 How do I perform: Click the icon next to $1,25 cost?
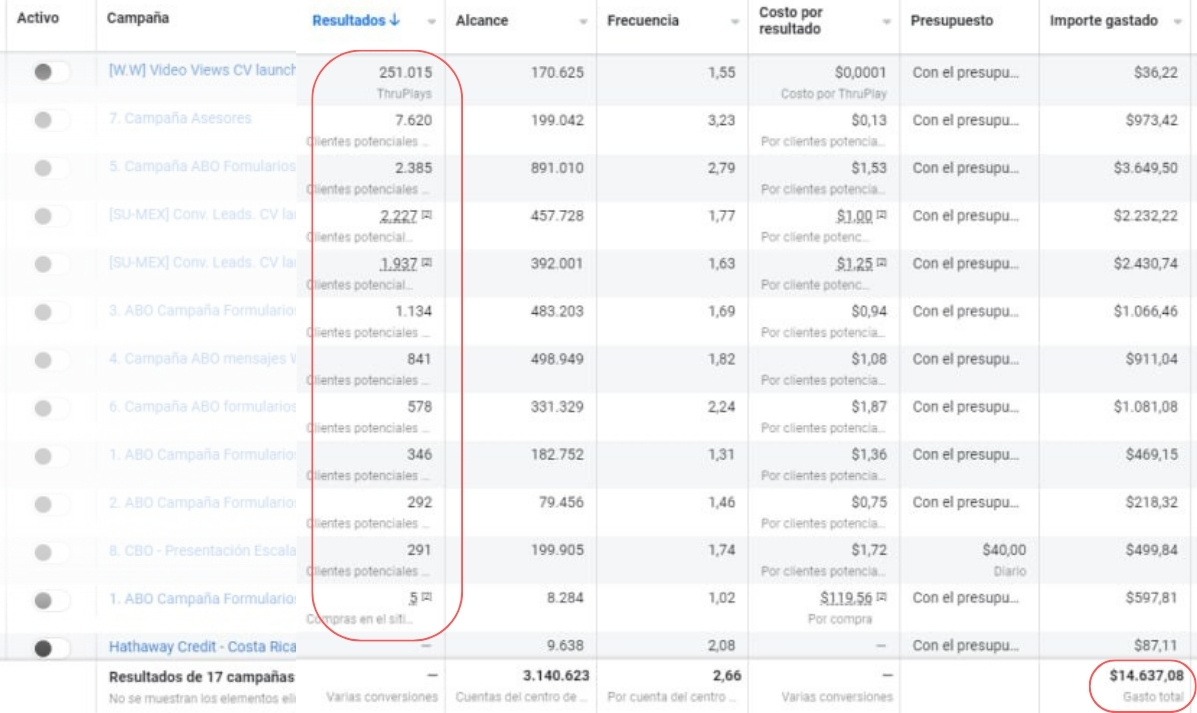click(881, 264)
